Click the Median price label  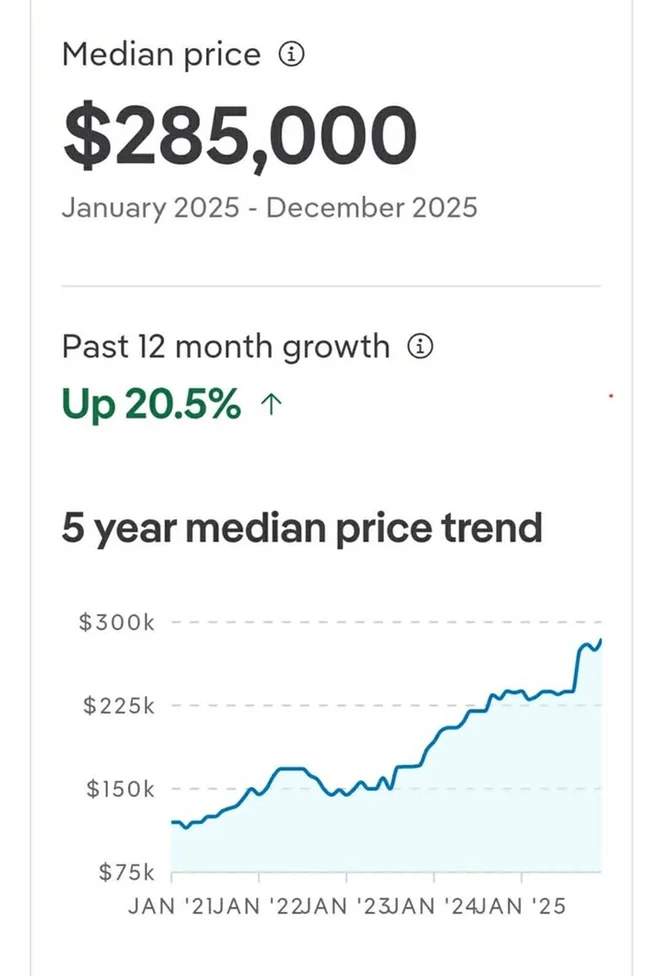[161, 56]
